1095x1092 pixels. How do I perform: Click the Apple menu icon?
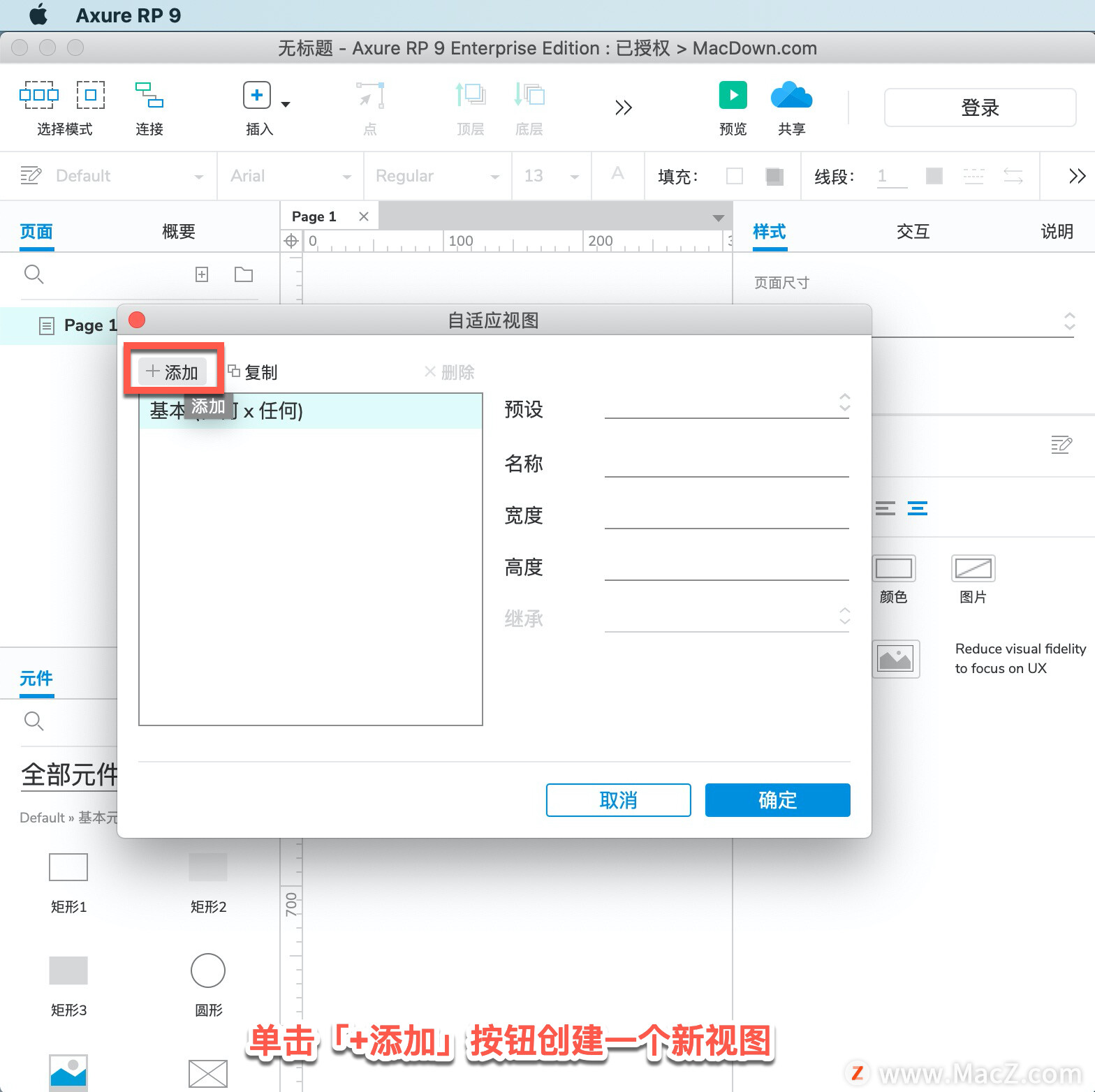point(38,15)
